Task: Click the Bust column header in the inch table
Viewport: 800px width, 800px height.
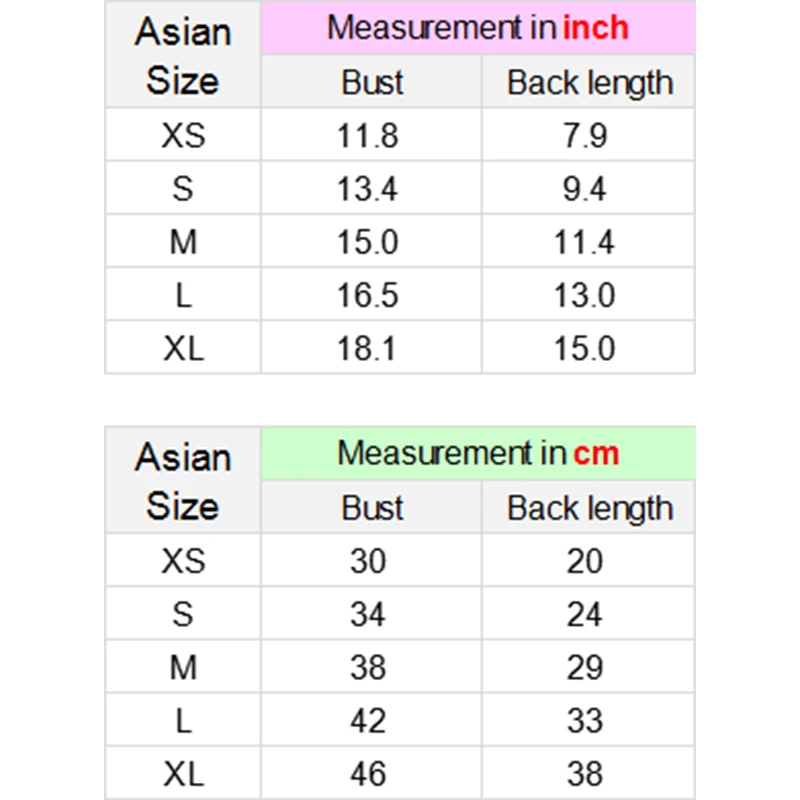Action: (x=372, y=82)
